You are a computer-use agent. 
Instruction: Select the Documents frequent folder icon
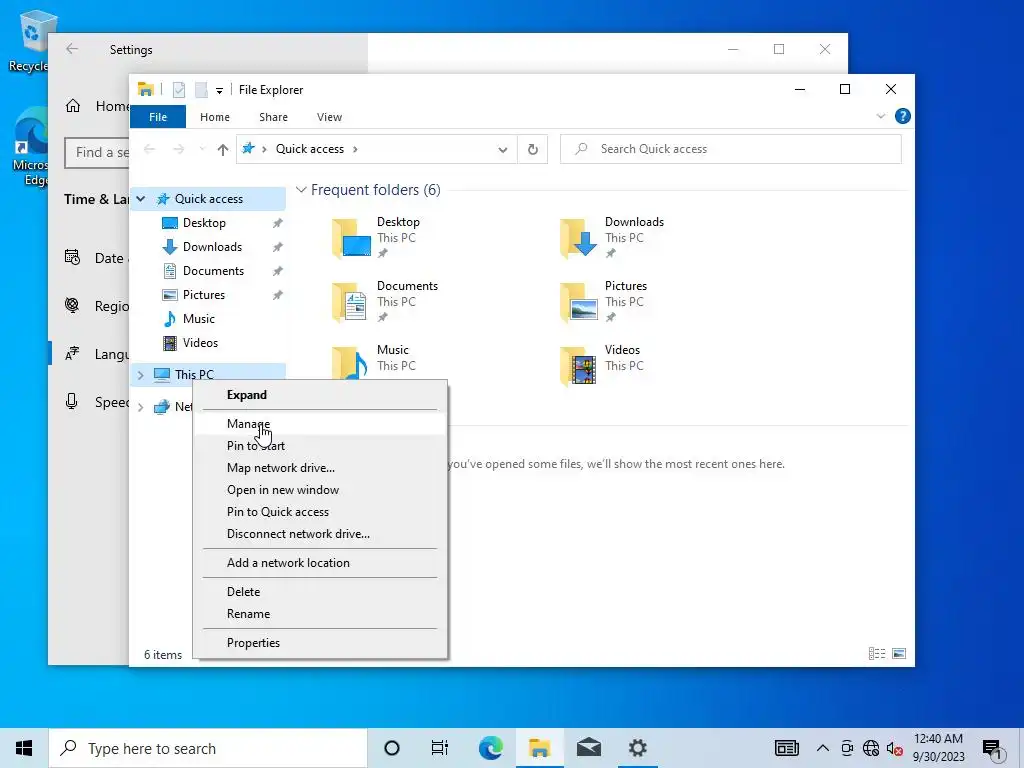click(x=350, y=302)
